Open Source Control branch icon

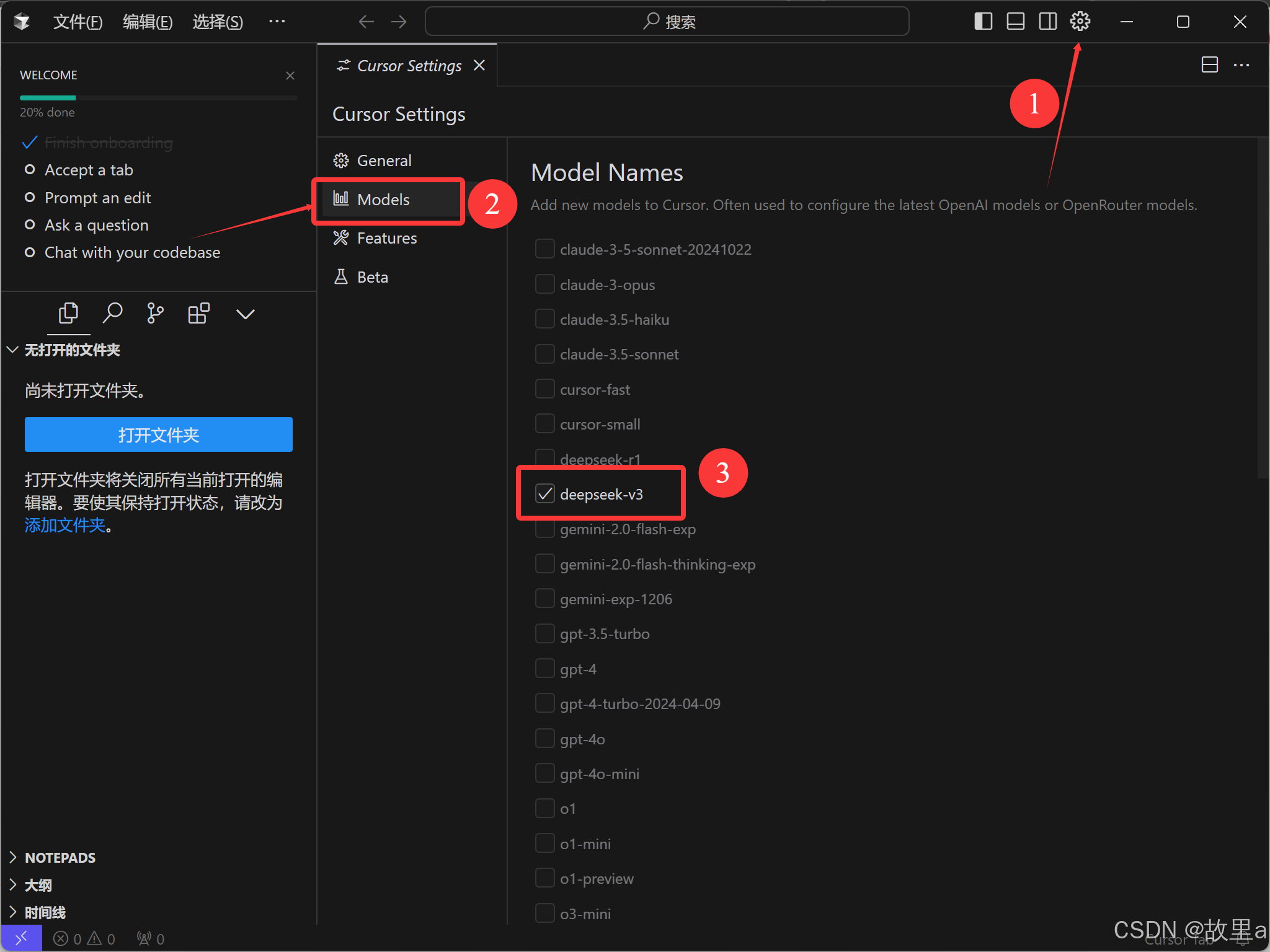click(155, 314)
